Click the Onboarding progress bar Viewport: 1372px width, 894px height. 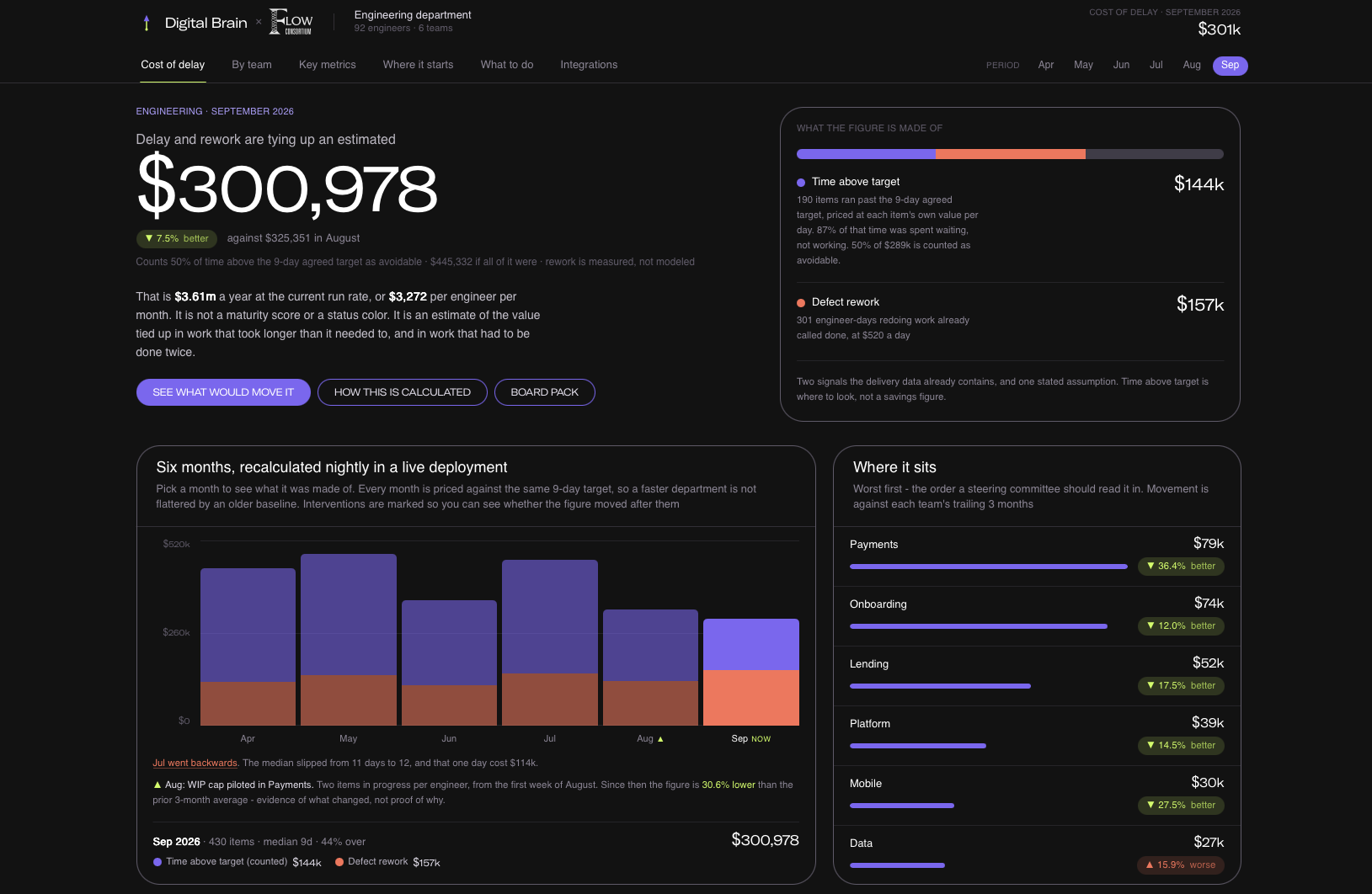(979, 626)
